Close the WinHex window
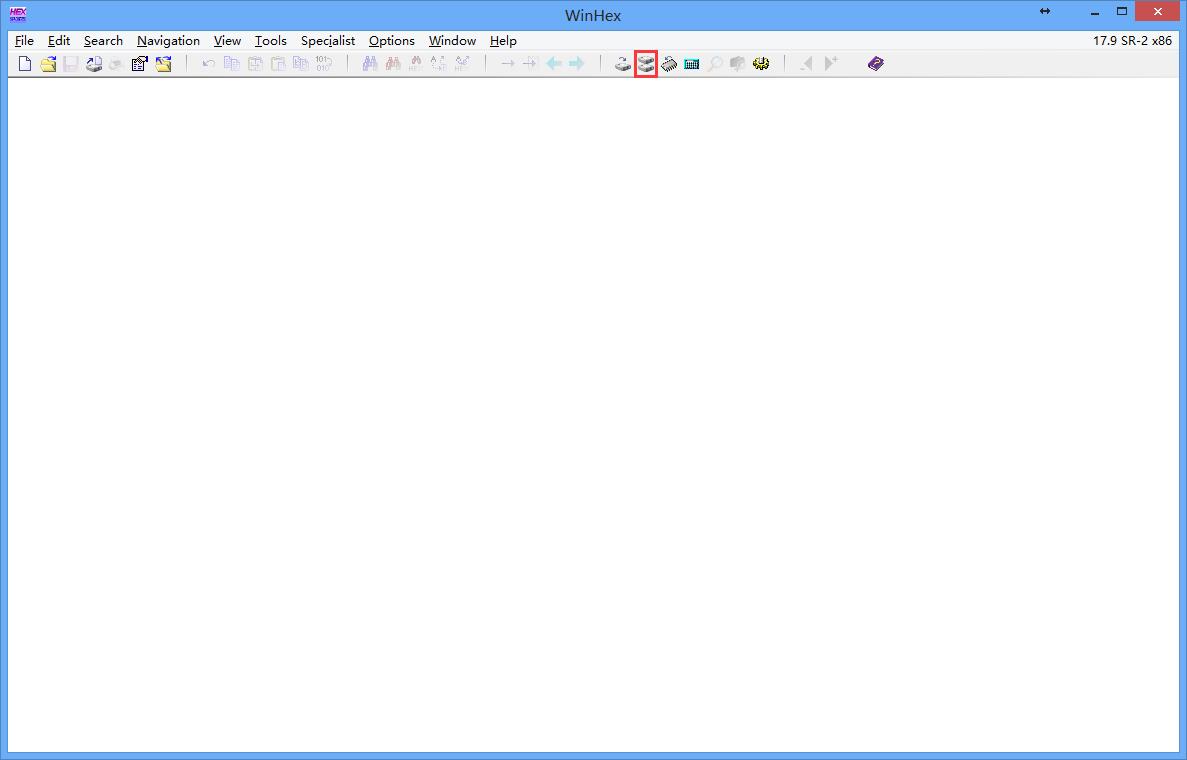Image resolution: width=1187 pixels, height=760 pixels. click(x=1157, y=11)
